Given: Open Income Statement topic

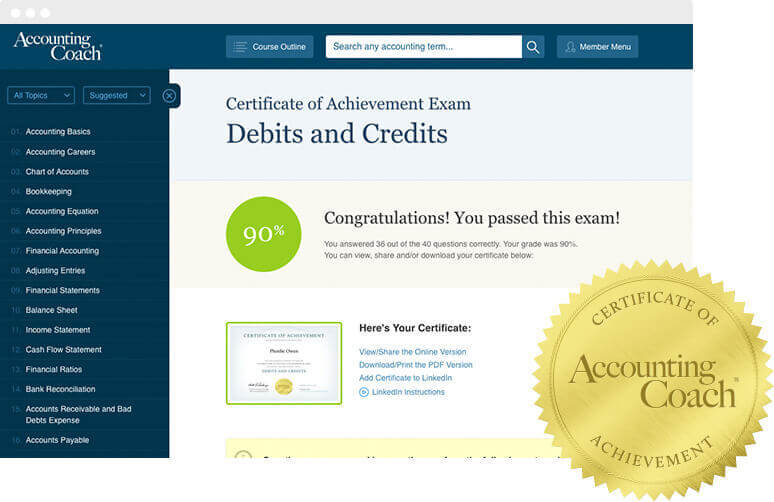Looking at the screenshot, I should tap(58, 330).
